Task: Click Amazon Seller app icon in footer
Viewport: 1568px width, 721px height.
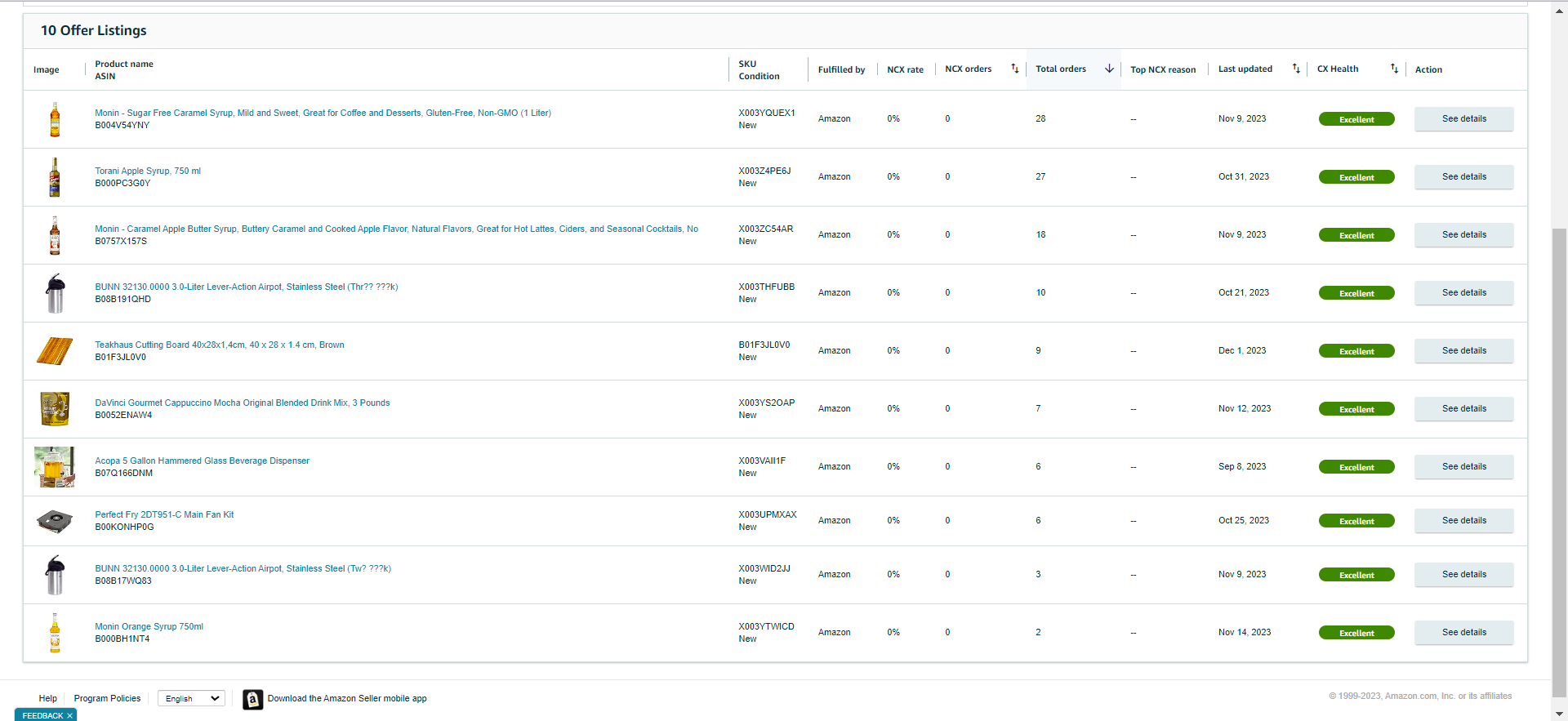Action: 253,699
